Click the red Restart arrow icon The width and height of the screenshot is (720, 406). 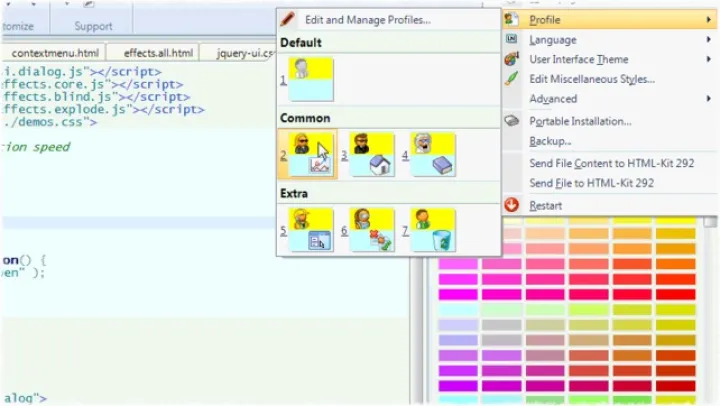pyautogui.click(x=512, y=205)
